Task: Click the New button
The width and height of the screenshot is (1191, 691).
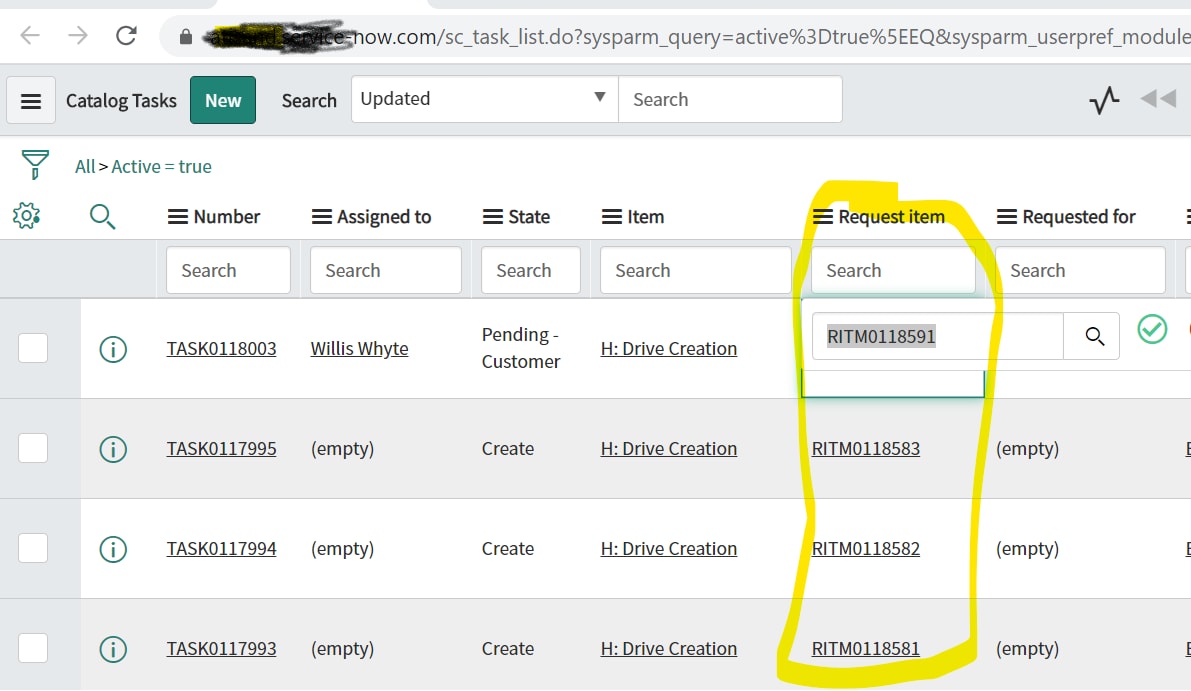Action: click(222, 100)
